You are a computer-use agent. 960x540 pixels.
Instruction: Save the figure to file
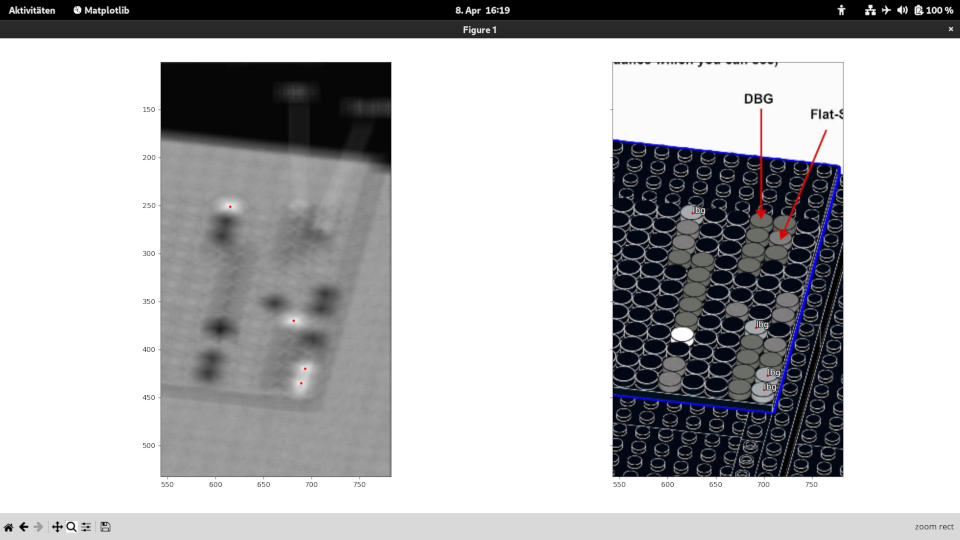[x=105, y=527]
